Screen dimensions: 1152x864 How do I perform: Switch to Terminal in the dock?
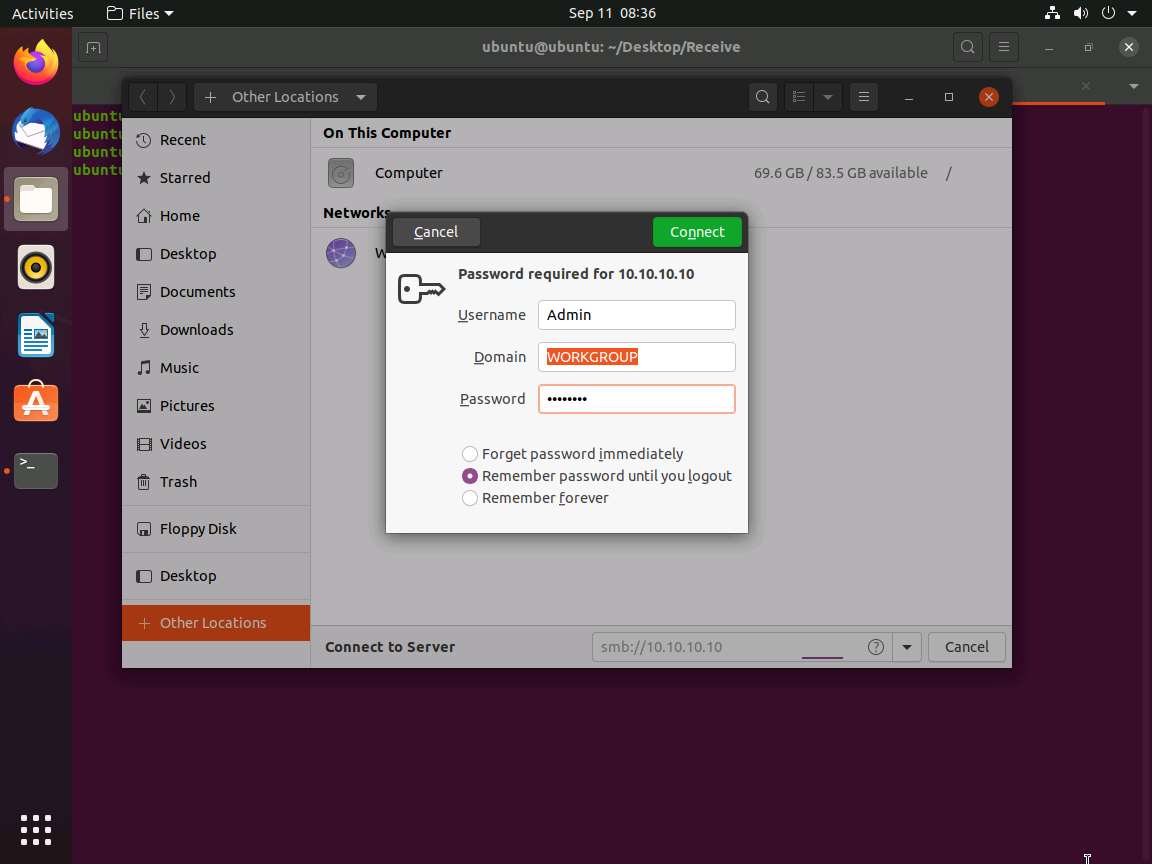pos(35,470)
